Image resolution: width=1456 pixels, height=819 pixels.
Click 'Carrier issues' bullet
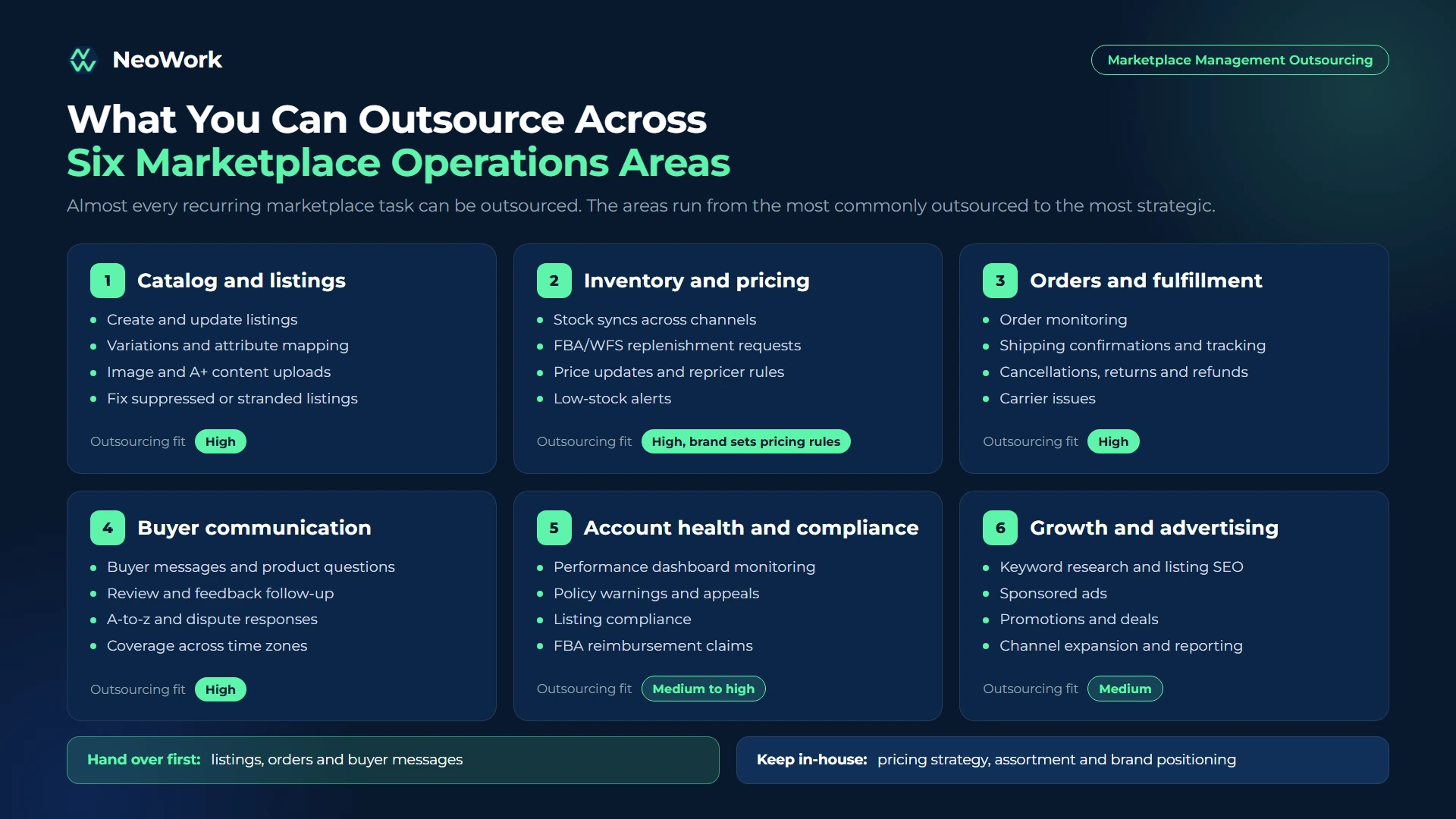[1047, 399]
